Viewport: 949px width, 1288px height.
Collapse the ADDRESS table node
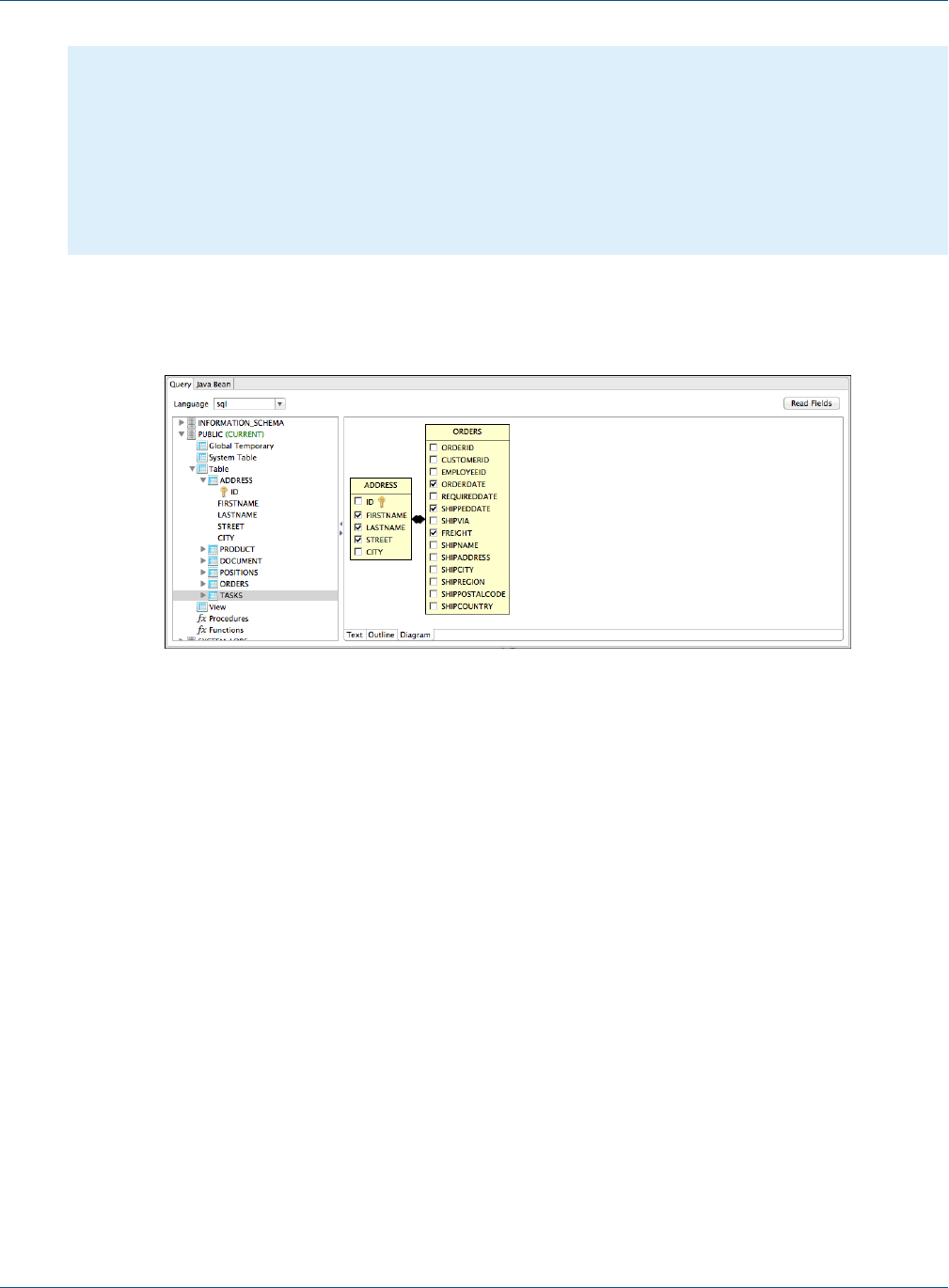203,480
